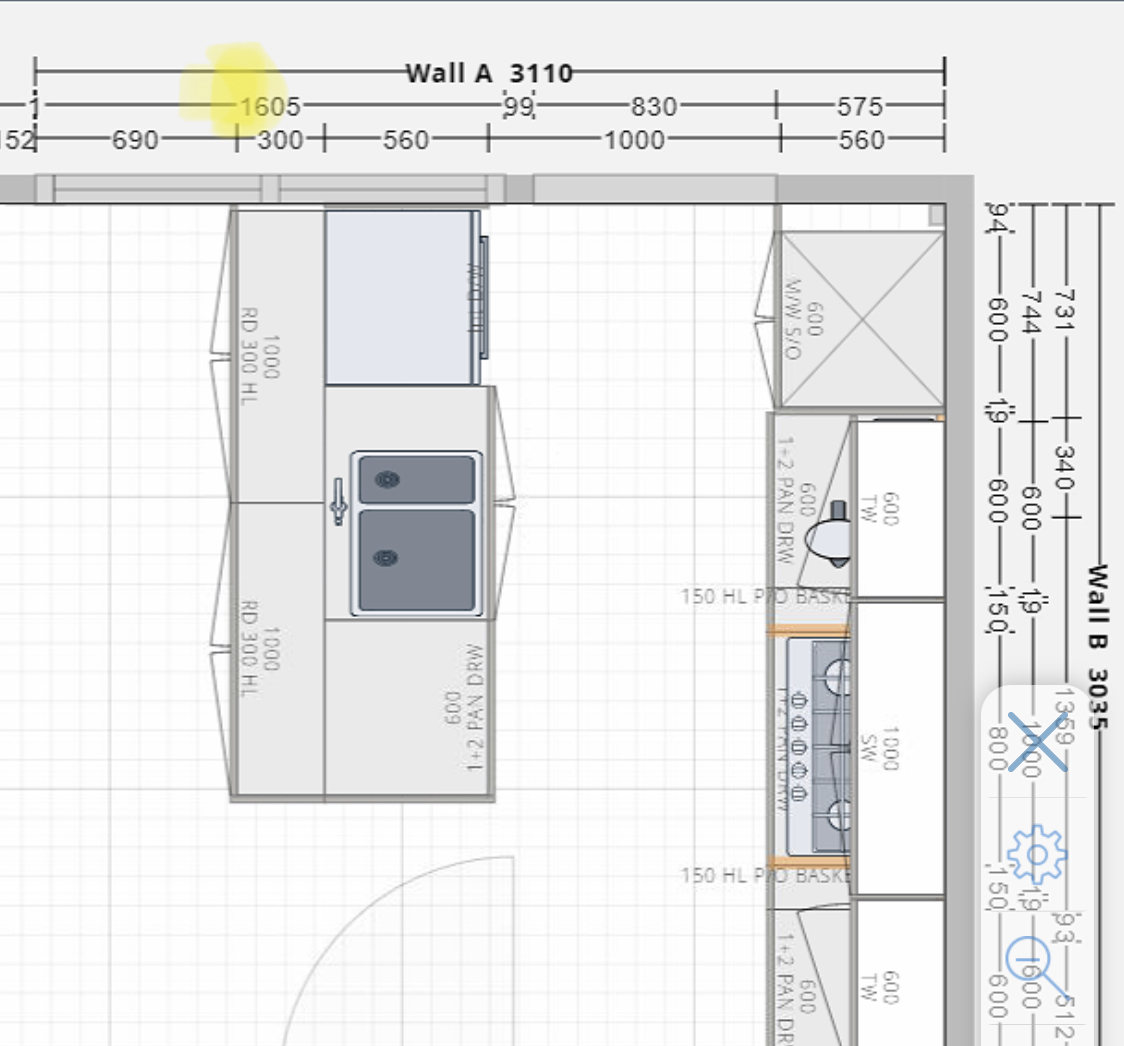The image size is (1124, 1046).
Task: Select the M/W S/O 600 tall unit
Action: tap(861, 320)
